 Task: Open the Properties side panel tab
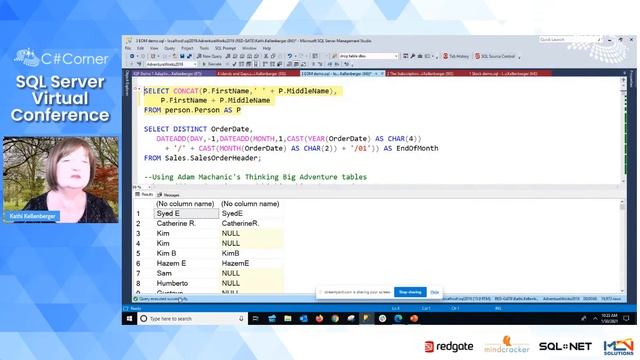coord(632,79)
